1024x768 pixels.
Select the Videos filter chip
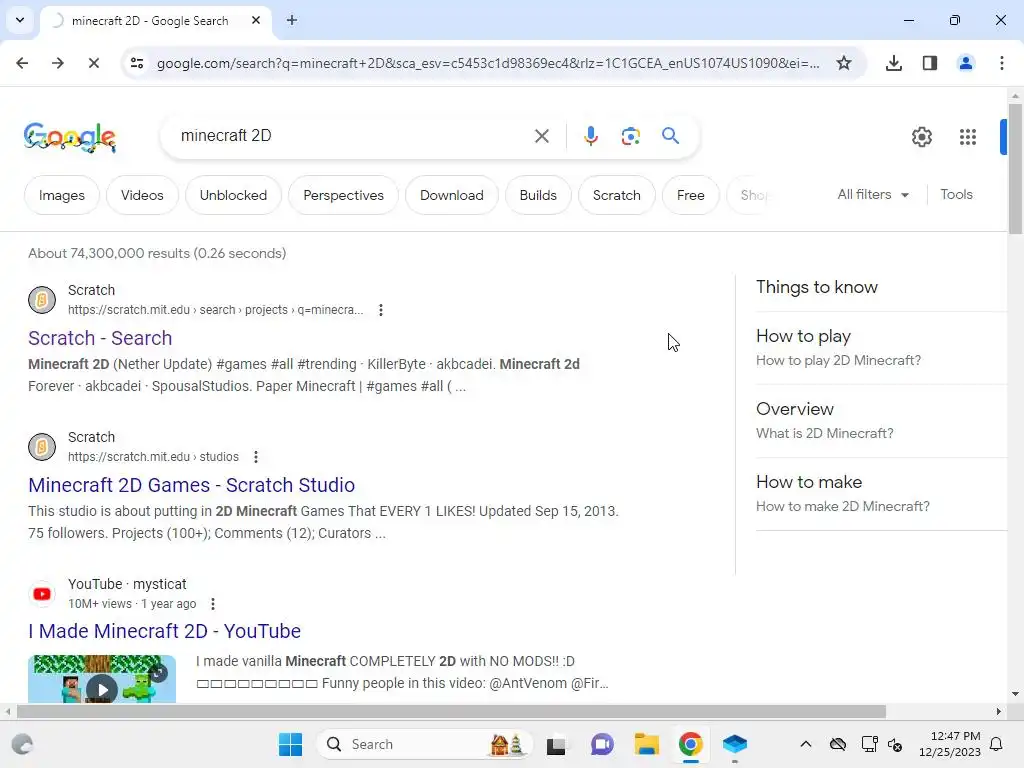coord(142,195)
